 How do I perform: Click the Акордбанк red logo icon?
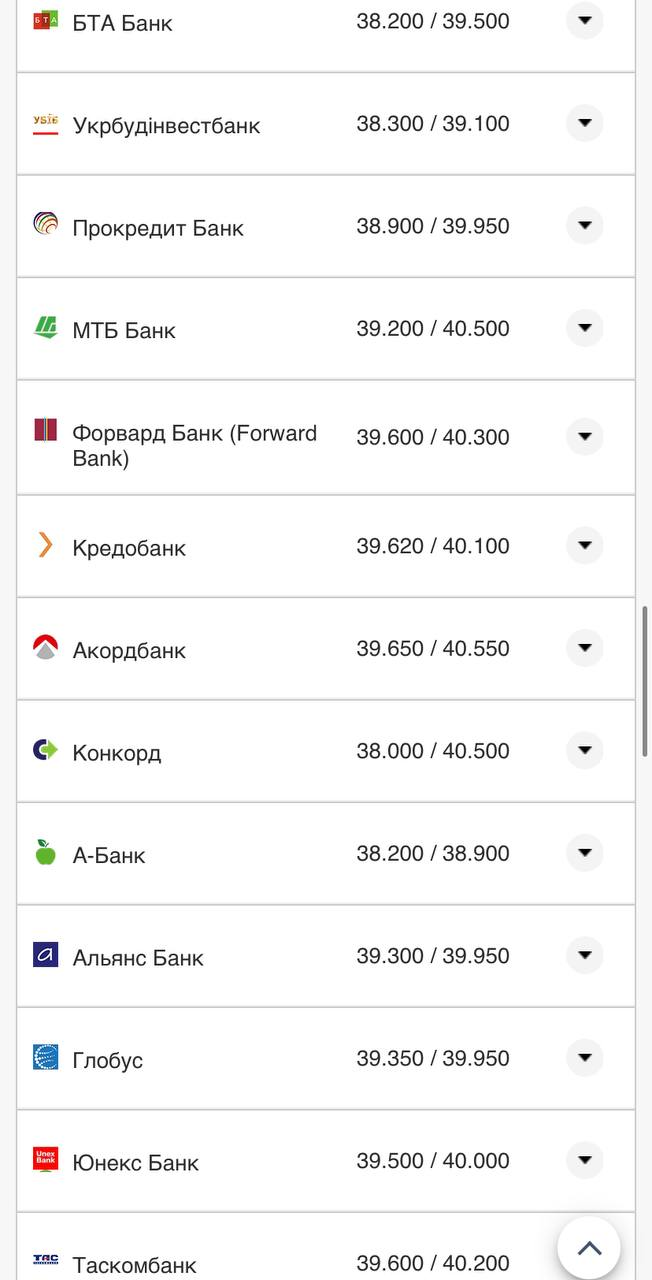(46, 648)
